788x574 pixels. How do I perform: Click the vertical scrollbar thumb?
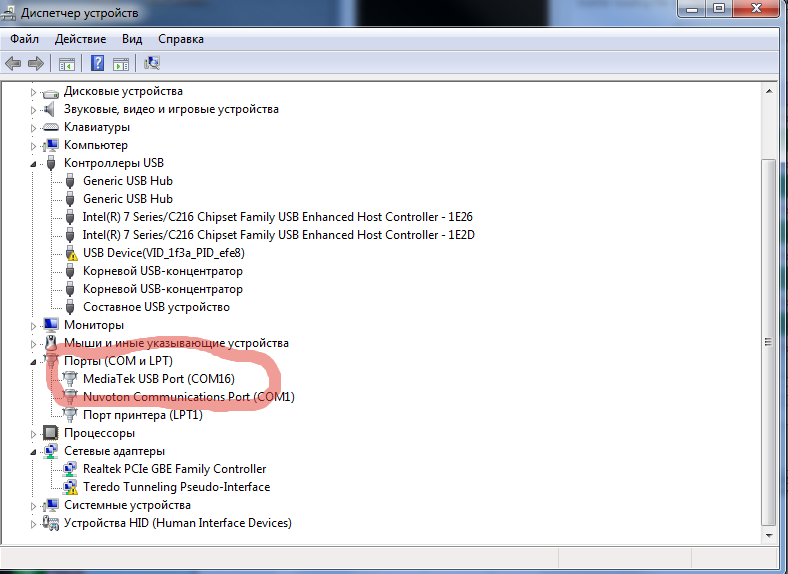coord(768,343)
